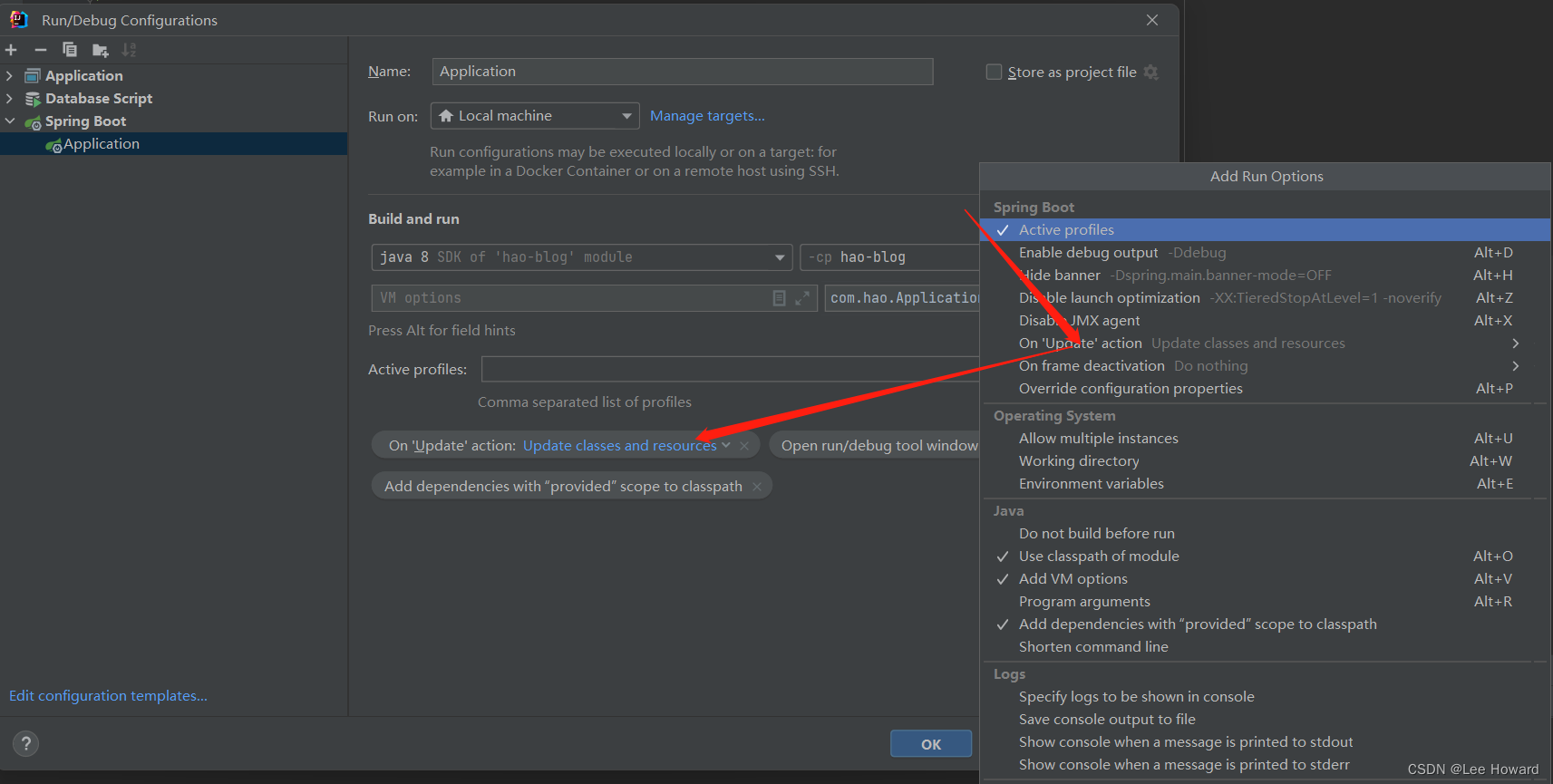Open the java 8 SDK module dropdown
1553x784 pixels.
pyautogui.click(x=582, y=257)
